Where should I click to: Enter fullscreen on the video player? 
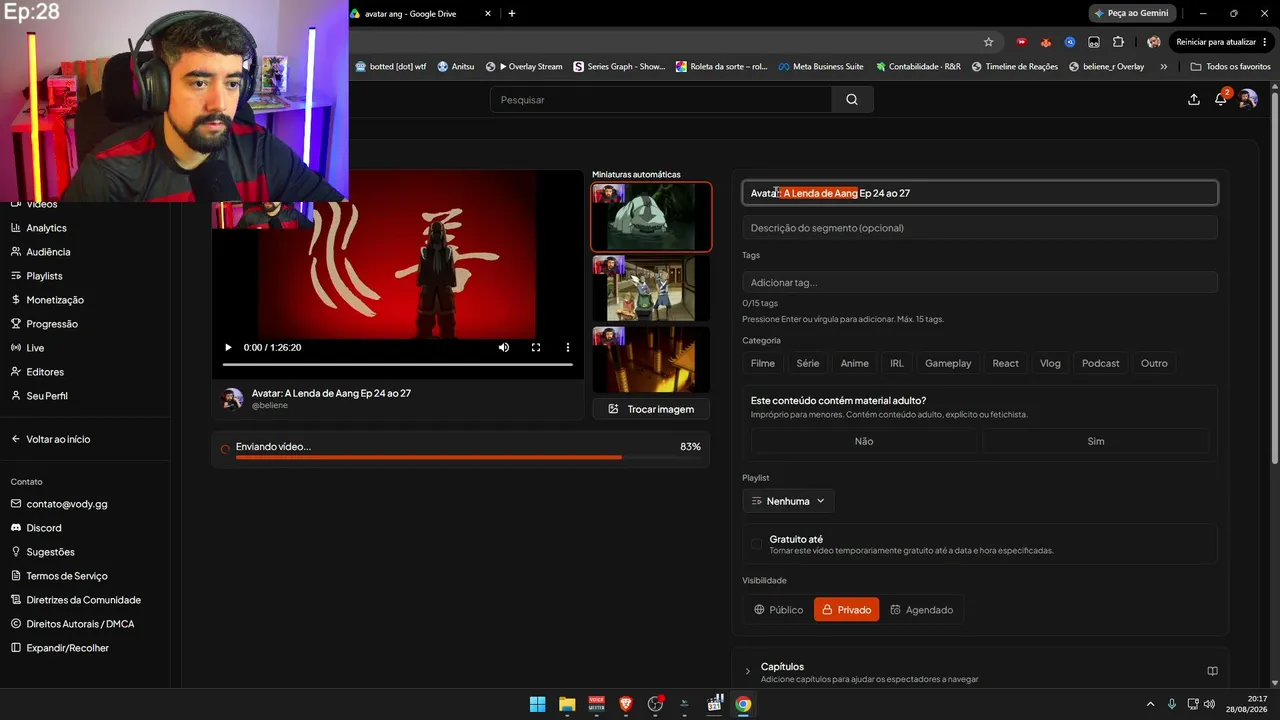536,347
